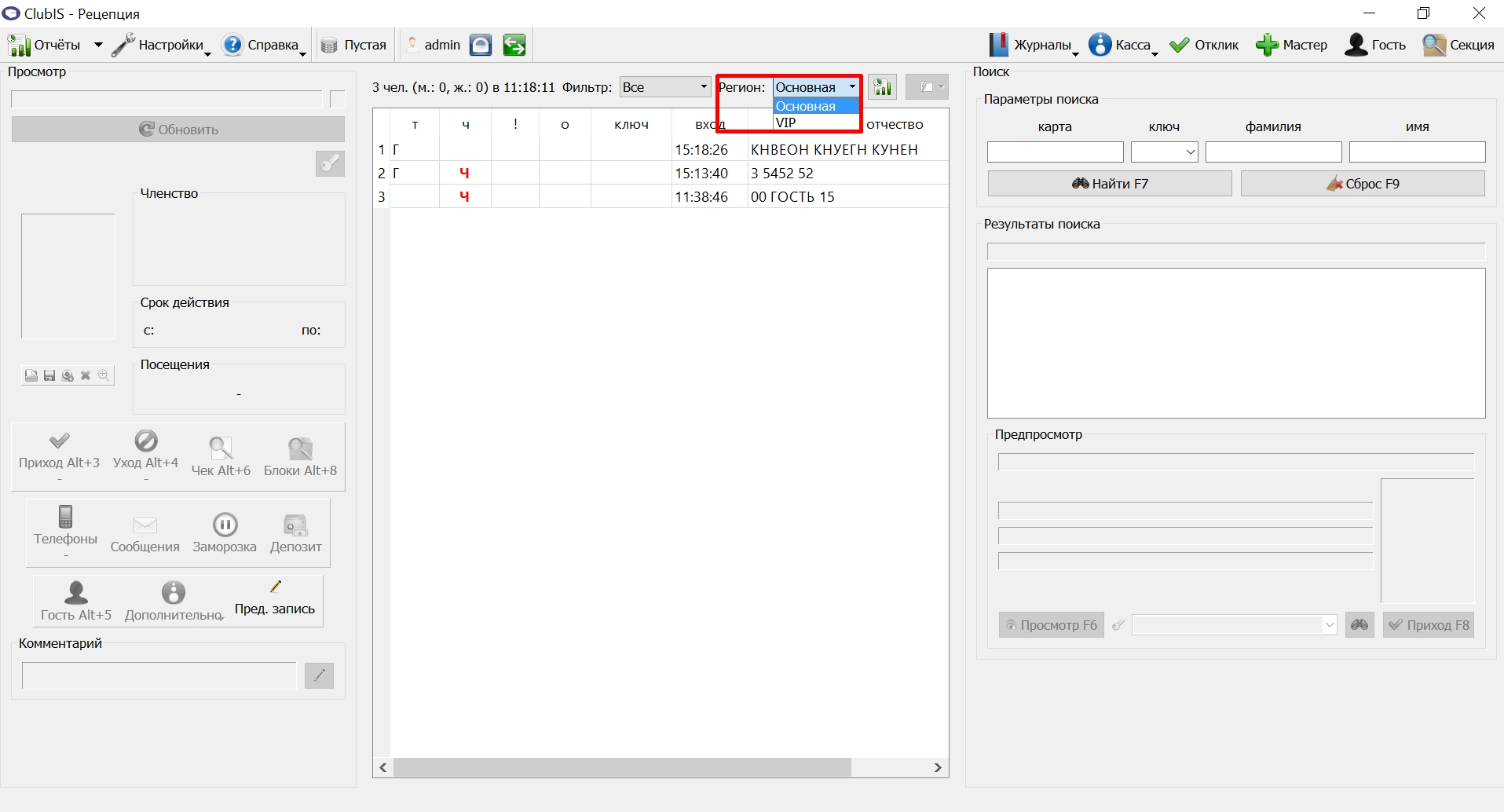This screenshot has height=812, width=1504.
Task: Open the Фильтр 'Все' dropdown
Action: tap(665, 87)
